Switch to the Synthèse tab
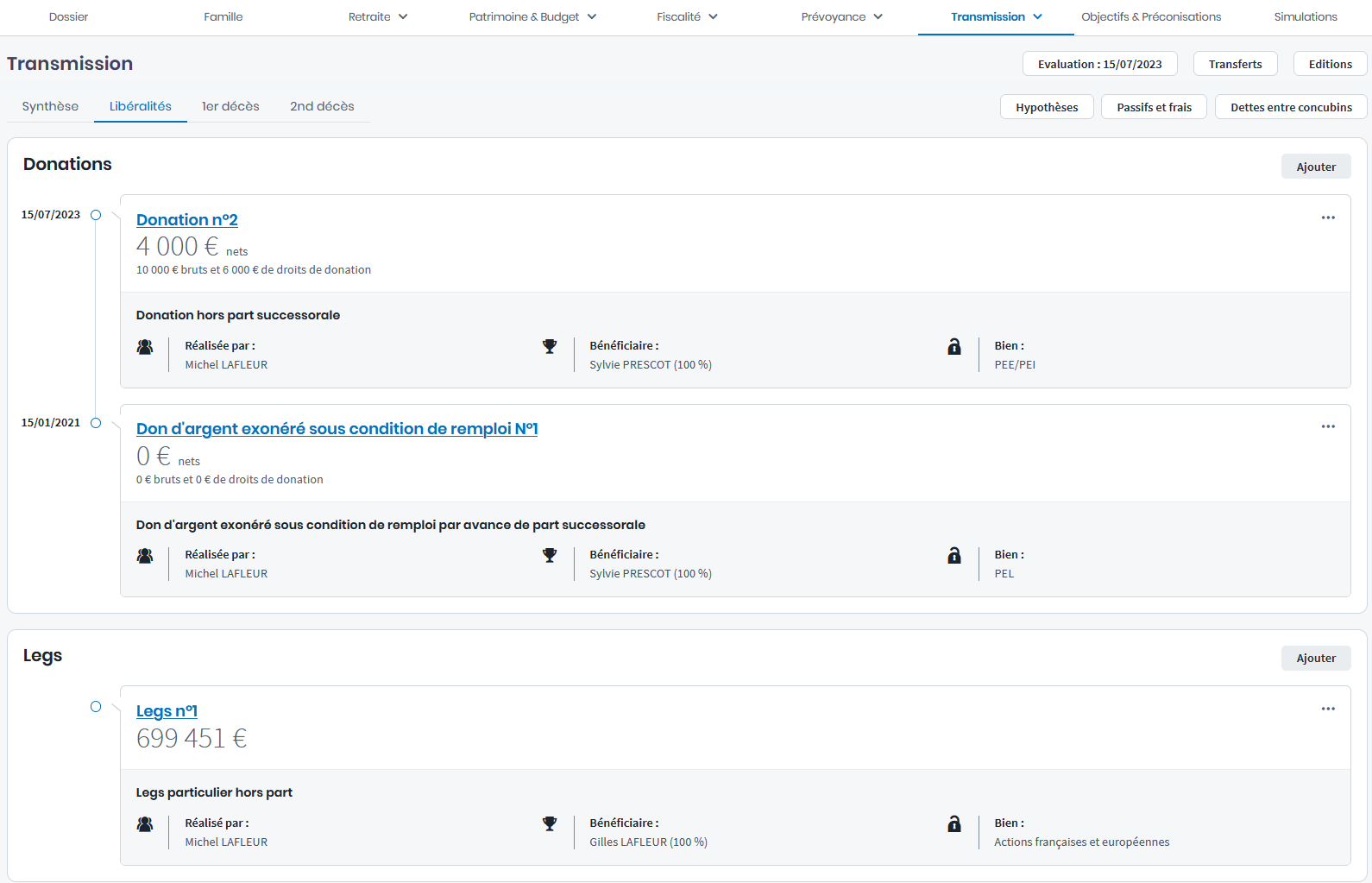The image size is (1372, 883). 50,106
